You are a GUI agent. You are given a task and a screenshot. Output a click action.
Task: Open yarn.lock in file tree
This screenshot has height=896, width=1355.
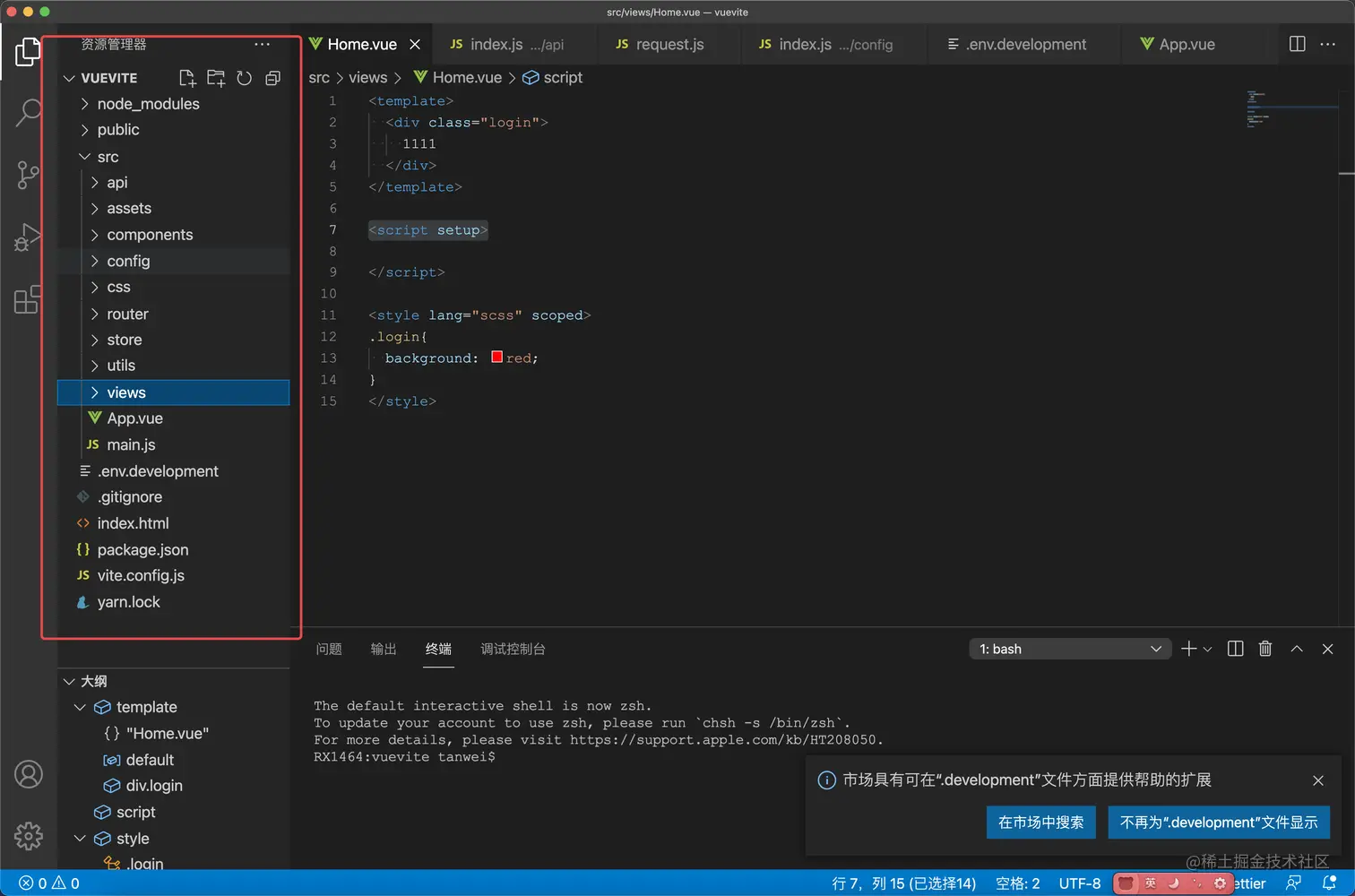[173, 602]
